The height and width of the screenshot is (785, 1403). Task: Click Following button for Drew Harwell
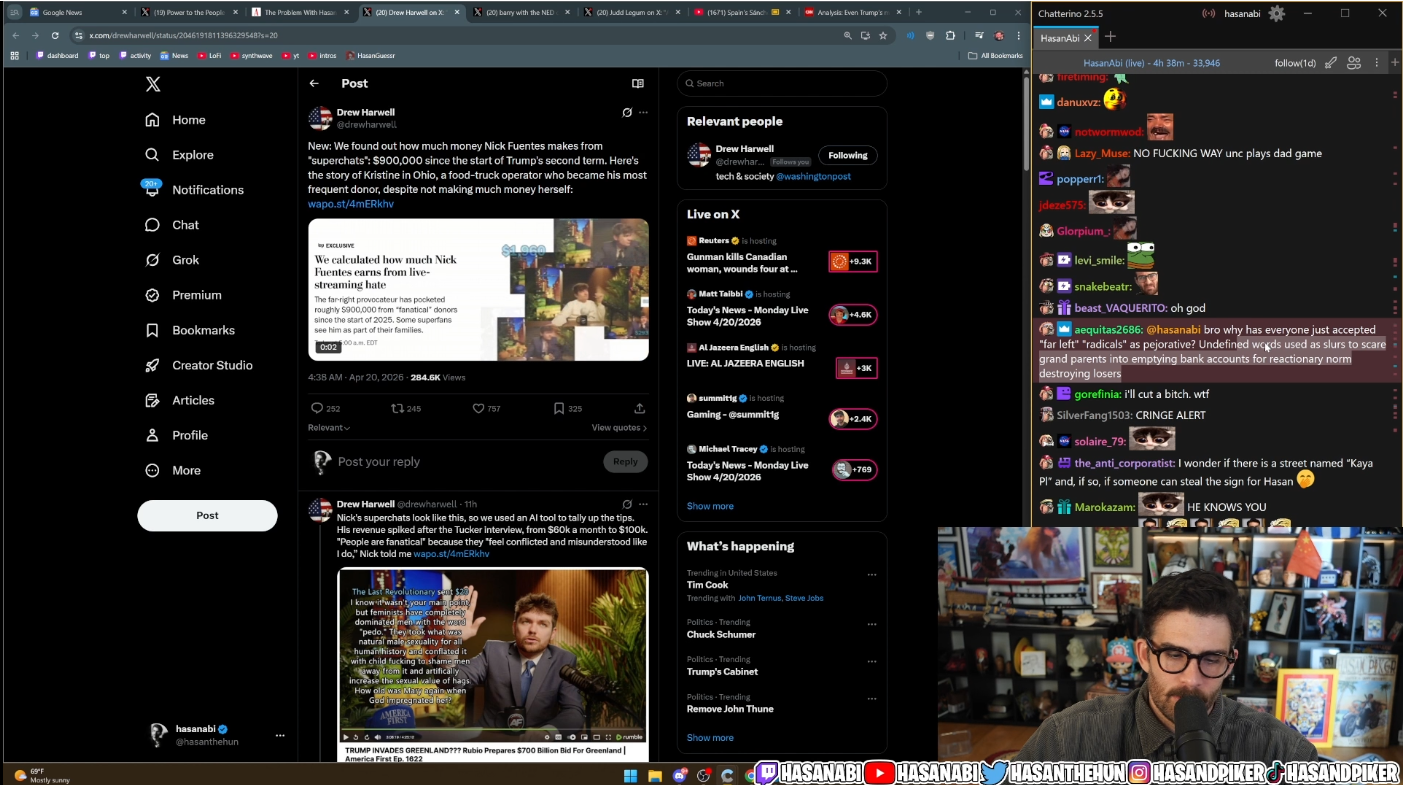coord(848,155)
